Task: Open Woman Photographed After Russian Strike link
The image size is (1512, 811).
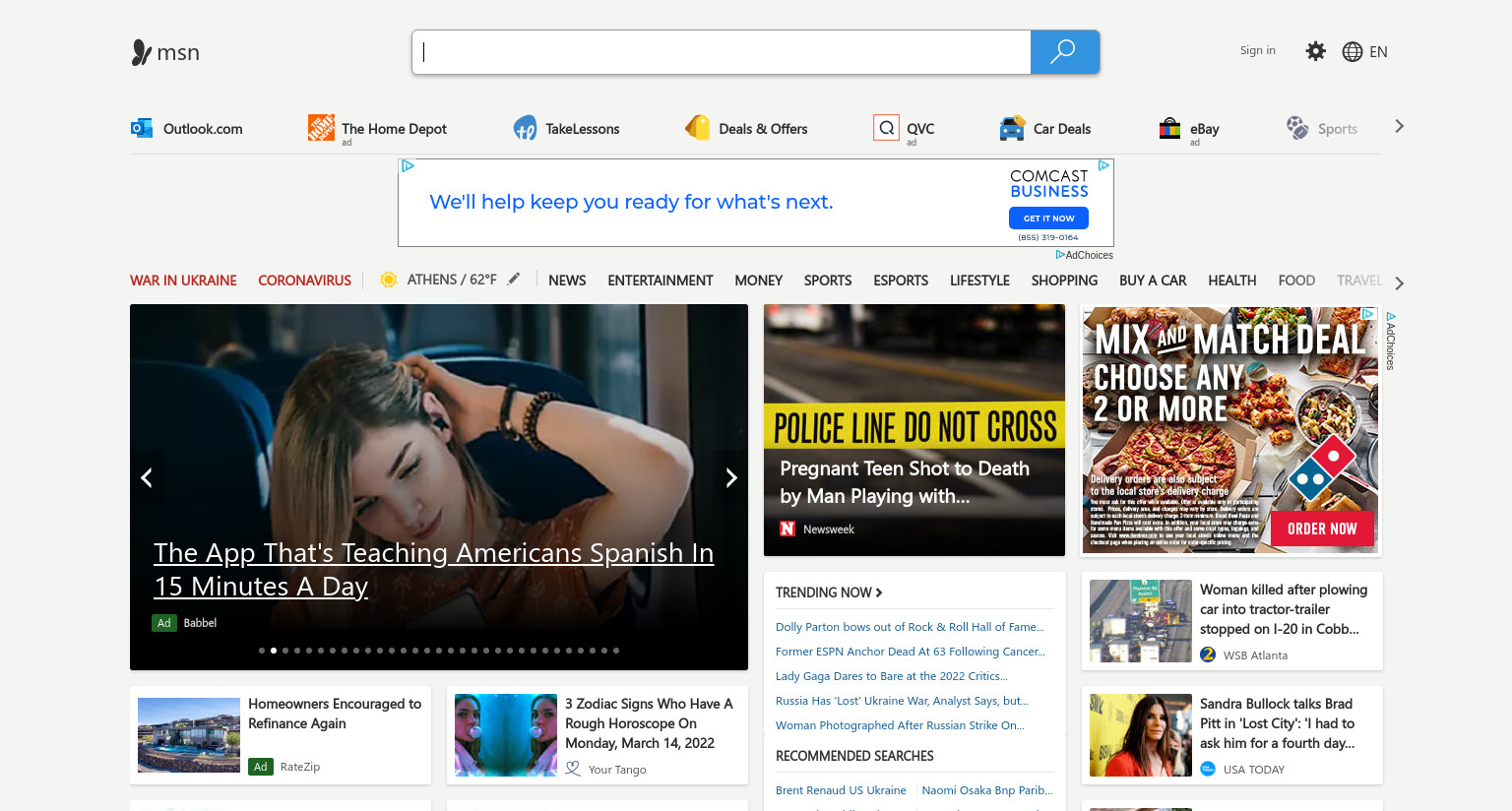Action: (900, 725)
